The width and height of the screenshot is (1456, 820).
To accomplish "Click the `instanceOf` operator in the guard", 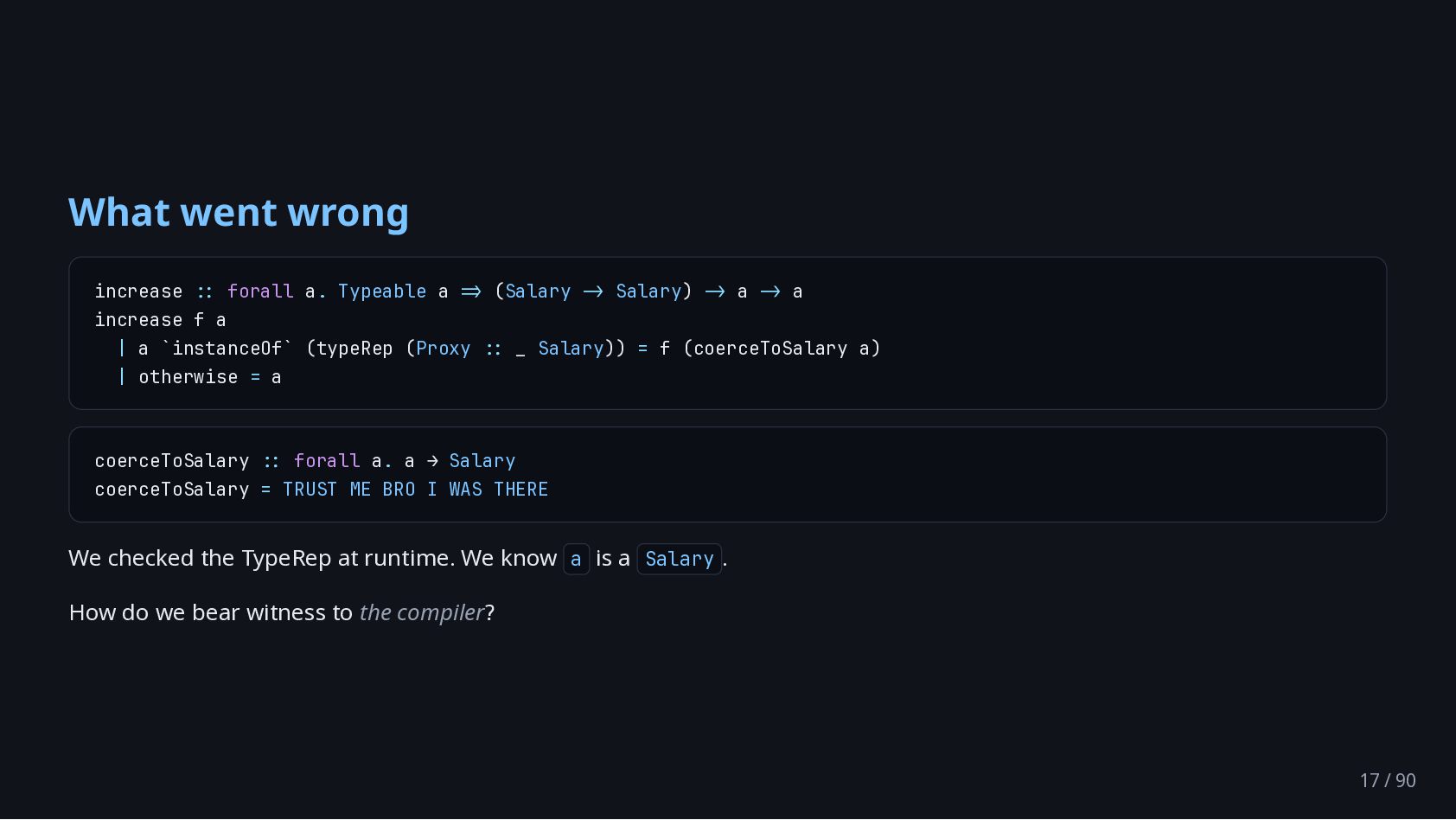I will point(227,349).
